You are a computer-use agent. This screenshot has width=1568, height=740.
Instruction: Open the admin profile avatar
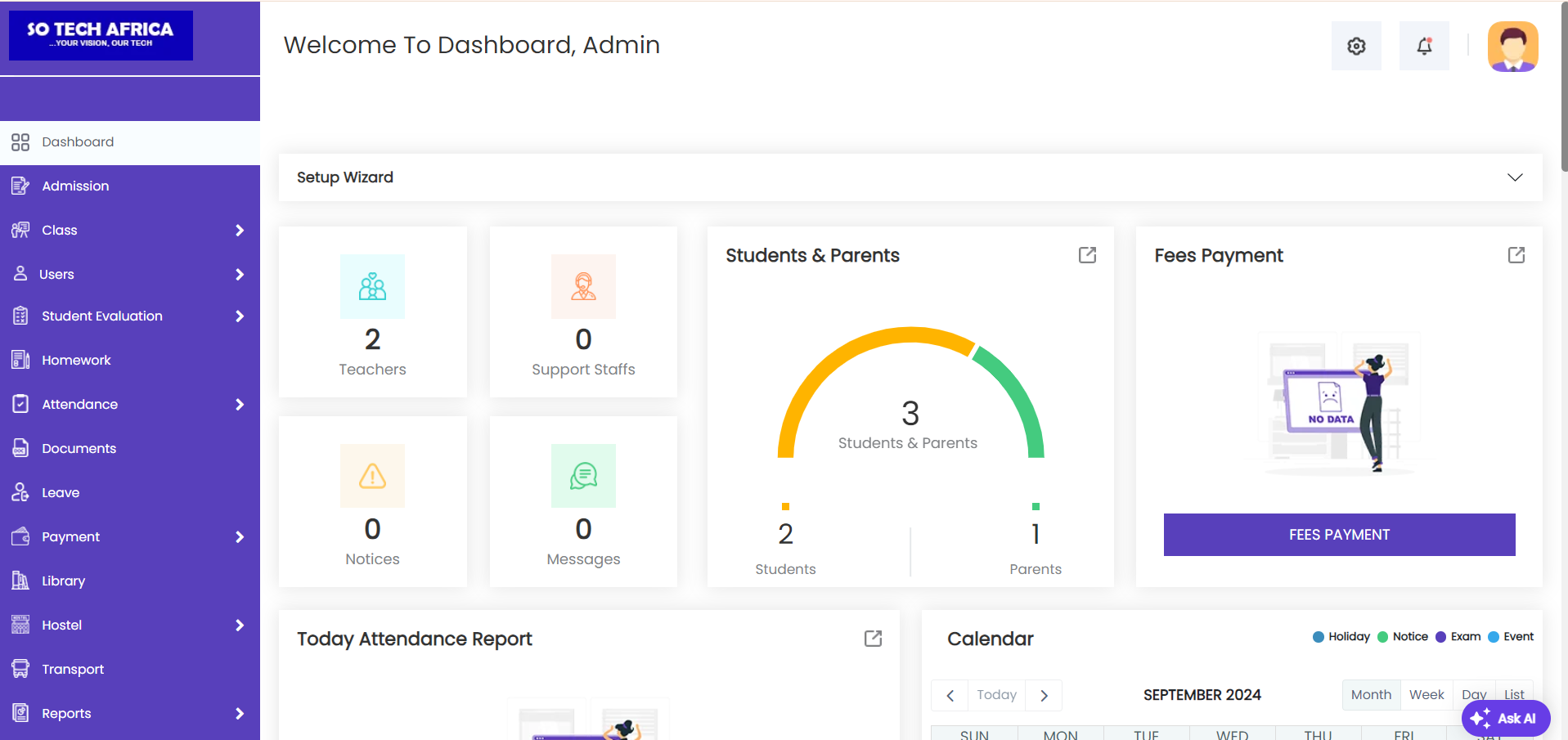tap(1512, 46)
